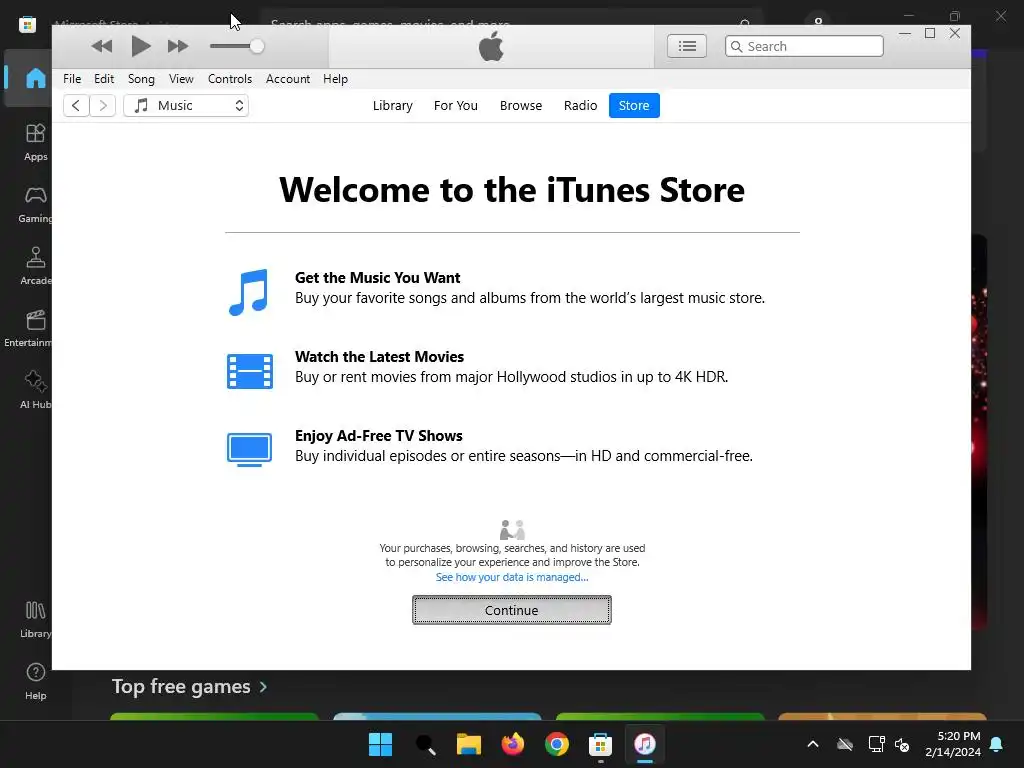Viewport: 1024px width, 768px height.
Task: Open AI Hub in Microsoft Store sidebar
Action: pyautogui.click(x=35, y=391)
